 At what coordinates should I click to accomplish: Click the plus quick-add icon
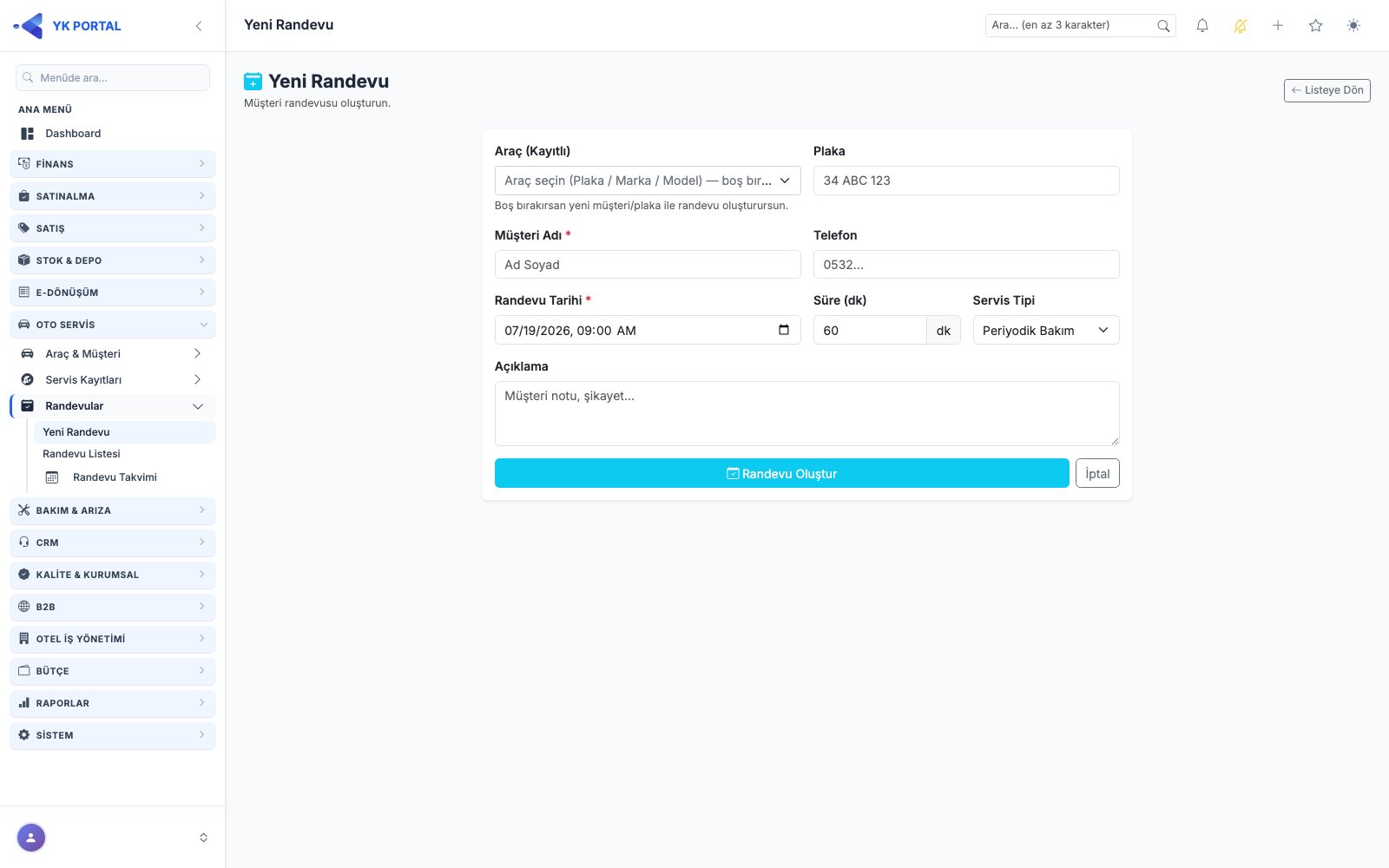pos(1278,26)
